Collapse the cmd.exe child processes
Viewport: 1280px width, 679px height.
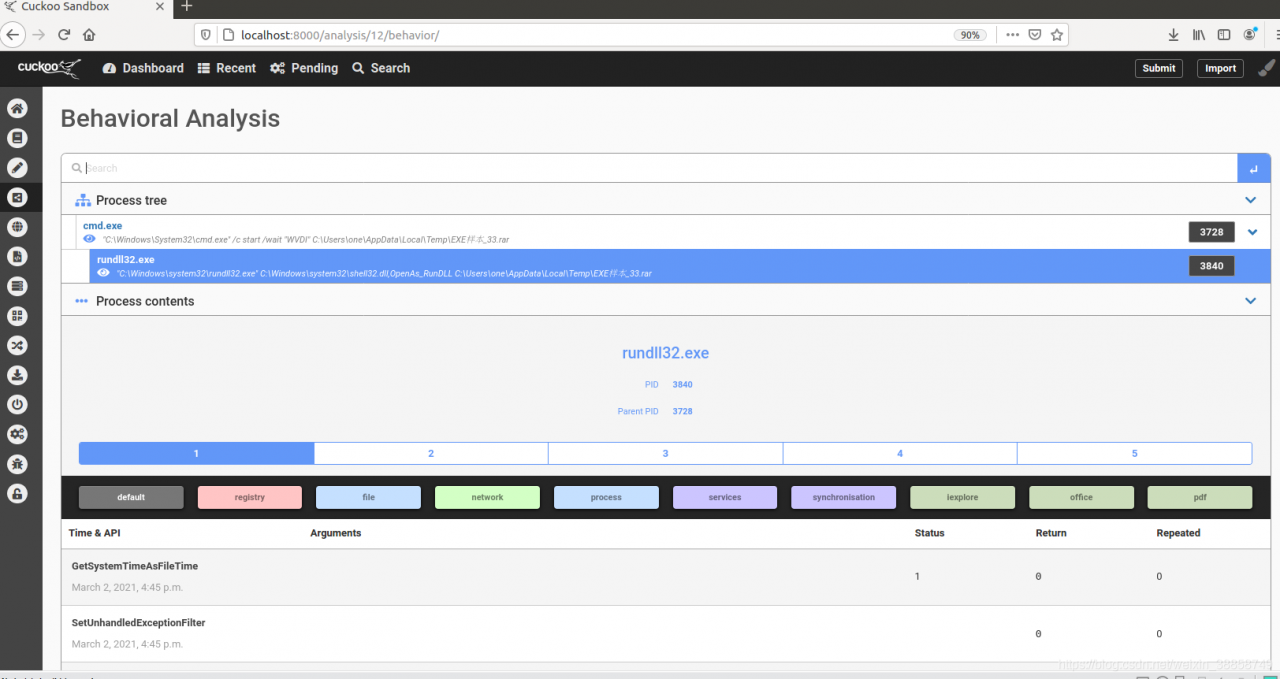pos(1252,232)
